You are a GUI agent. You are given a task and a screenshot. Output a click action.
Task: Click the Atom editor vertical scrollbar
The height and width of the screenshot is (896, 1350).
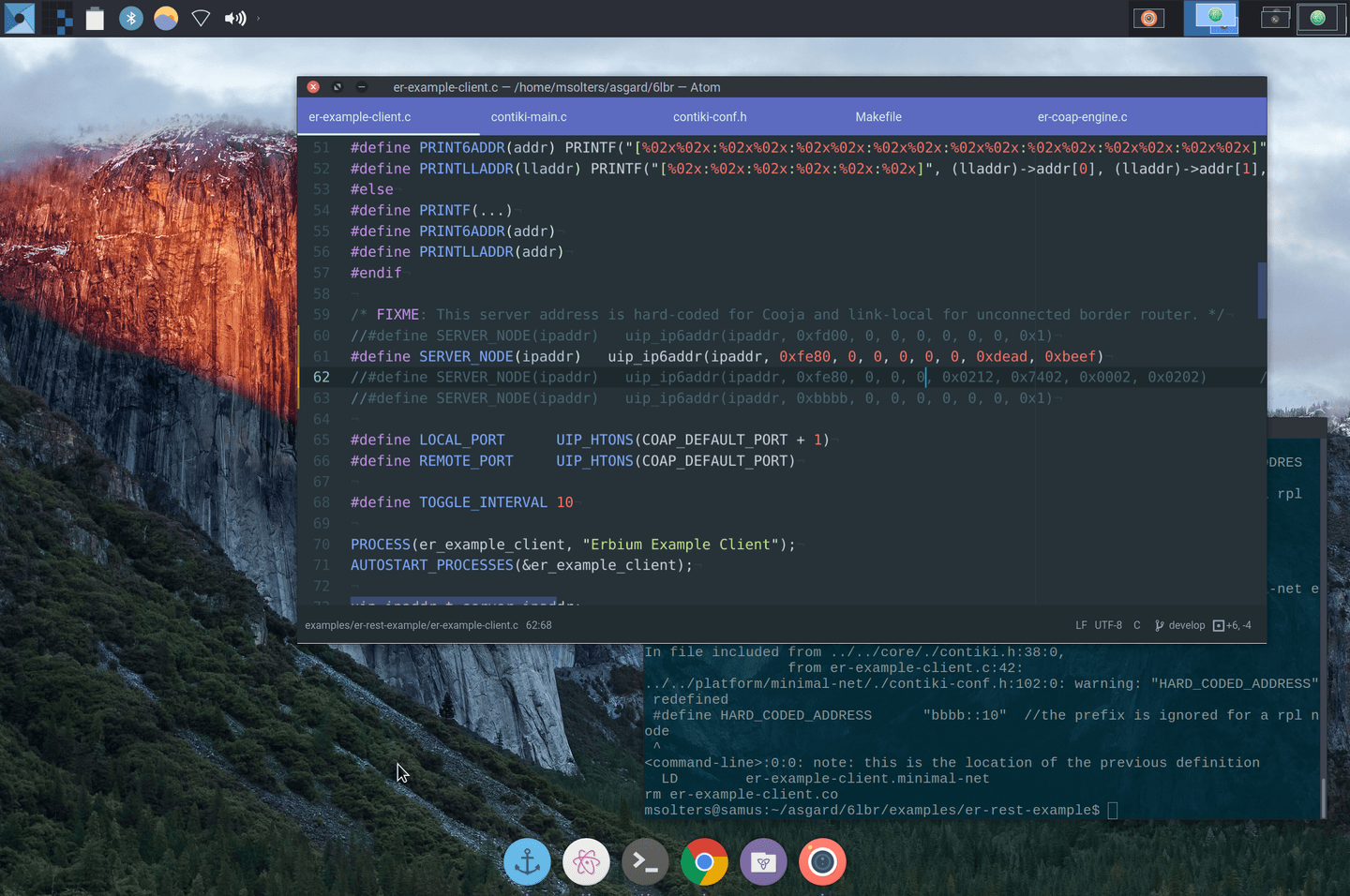click(1262, 291)
